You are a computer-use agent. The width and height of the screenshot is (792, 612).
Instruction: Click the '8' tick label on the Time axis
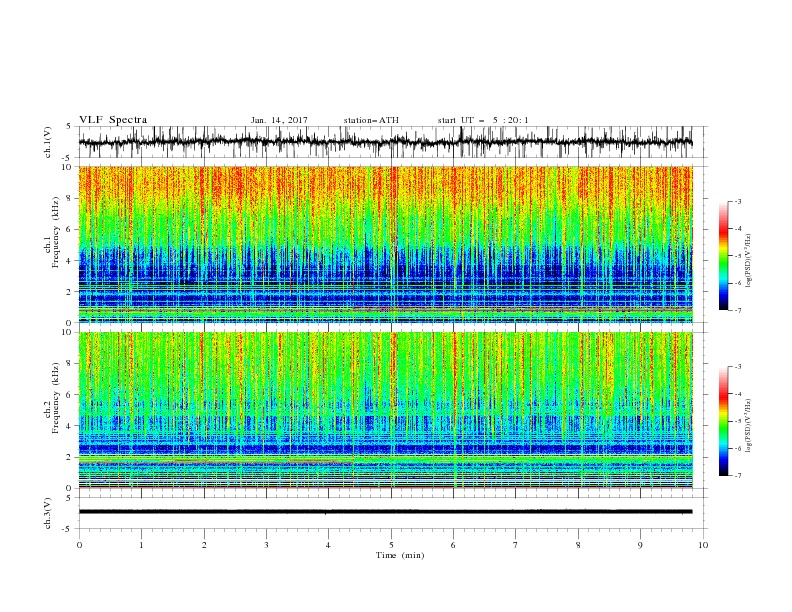(578, 545)
